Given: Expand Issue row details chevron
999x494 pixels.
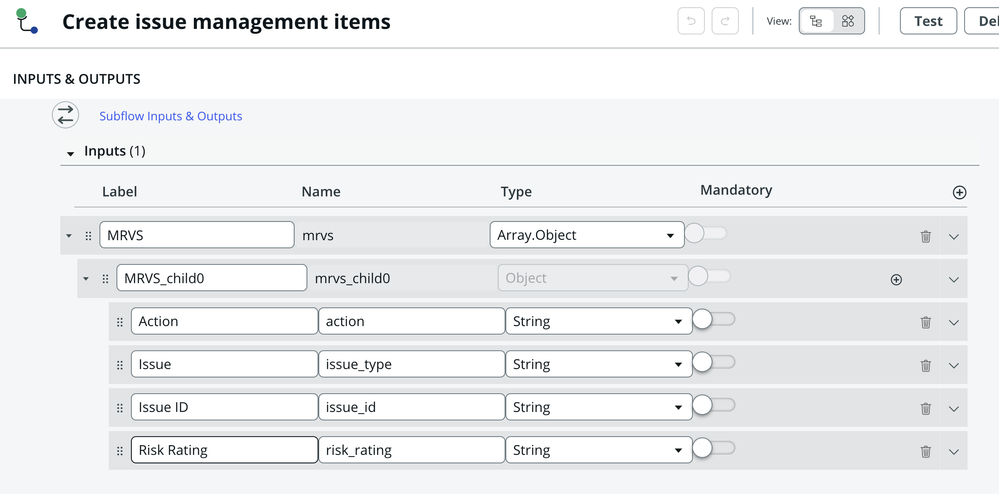Looking at the screenshot, I should pos(953,366).
